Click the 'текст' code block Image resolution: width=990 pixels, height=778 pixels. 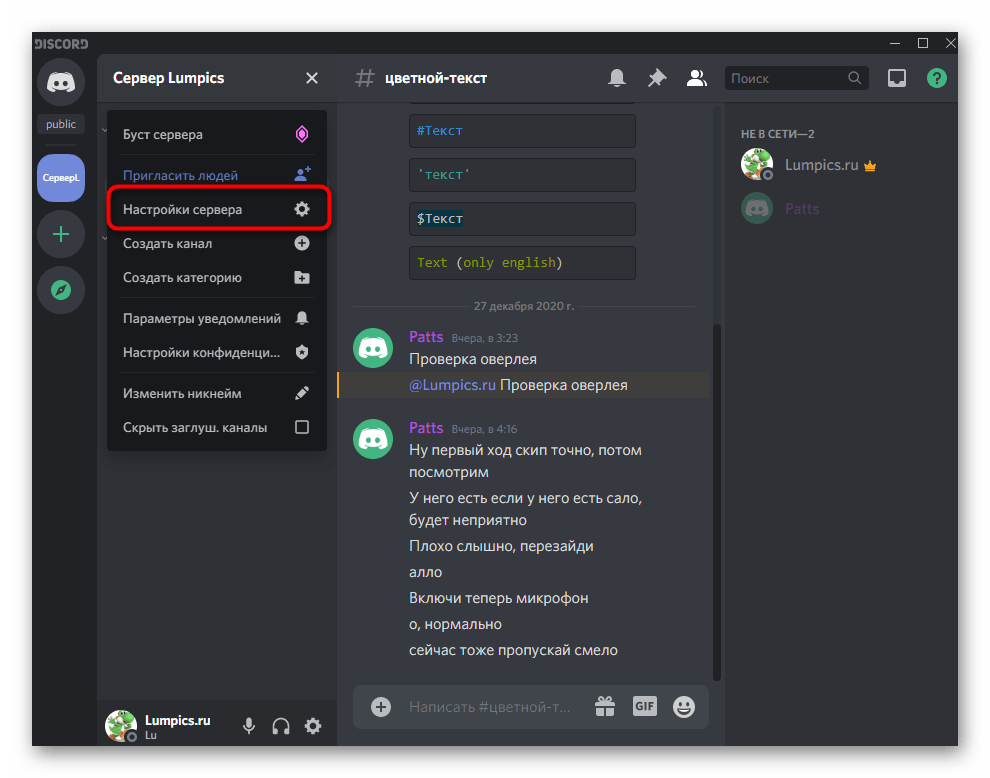(522, 175)
